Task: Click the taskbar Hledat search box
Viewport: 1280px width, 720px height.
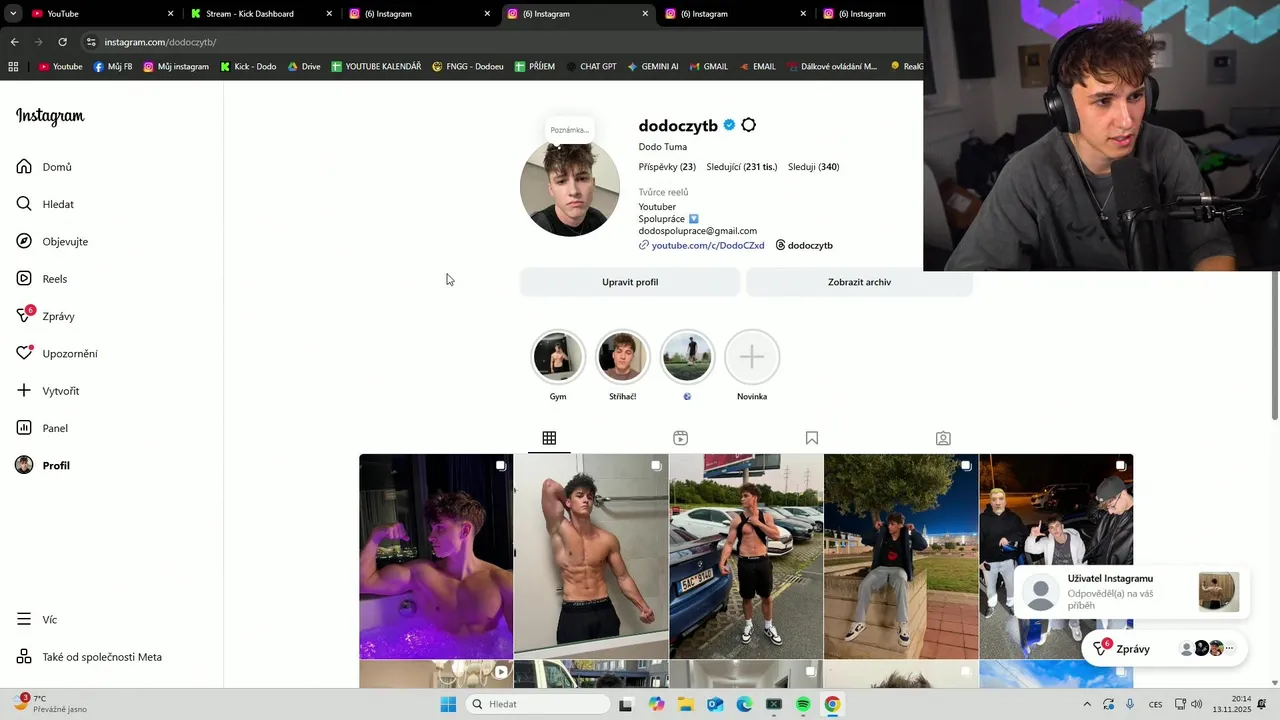Action: click(x=538, y=704)
